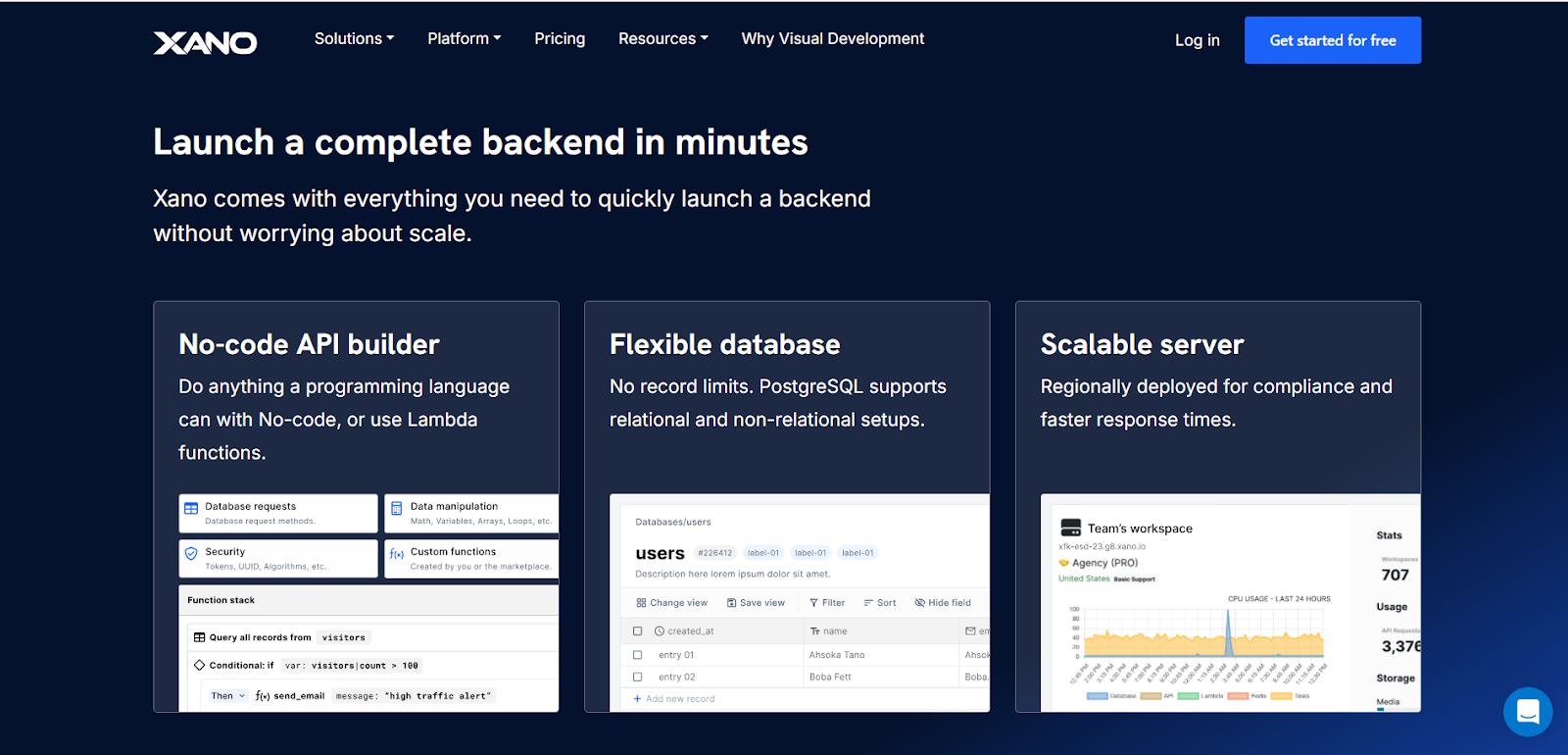Viewport: 1568px width, 755px height.
Task: Click Get started for free button
Action: (1333, 40)
